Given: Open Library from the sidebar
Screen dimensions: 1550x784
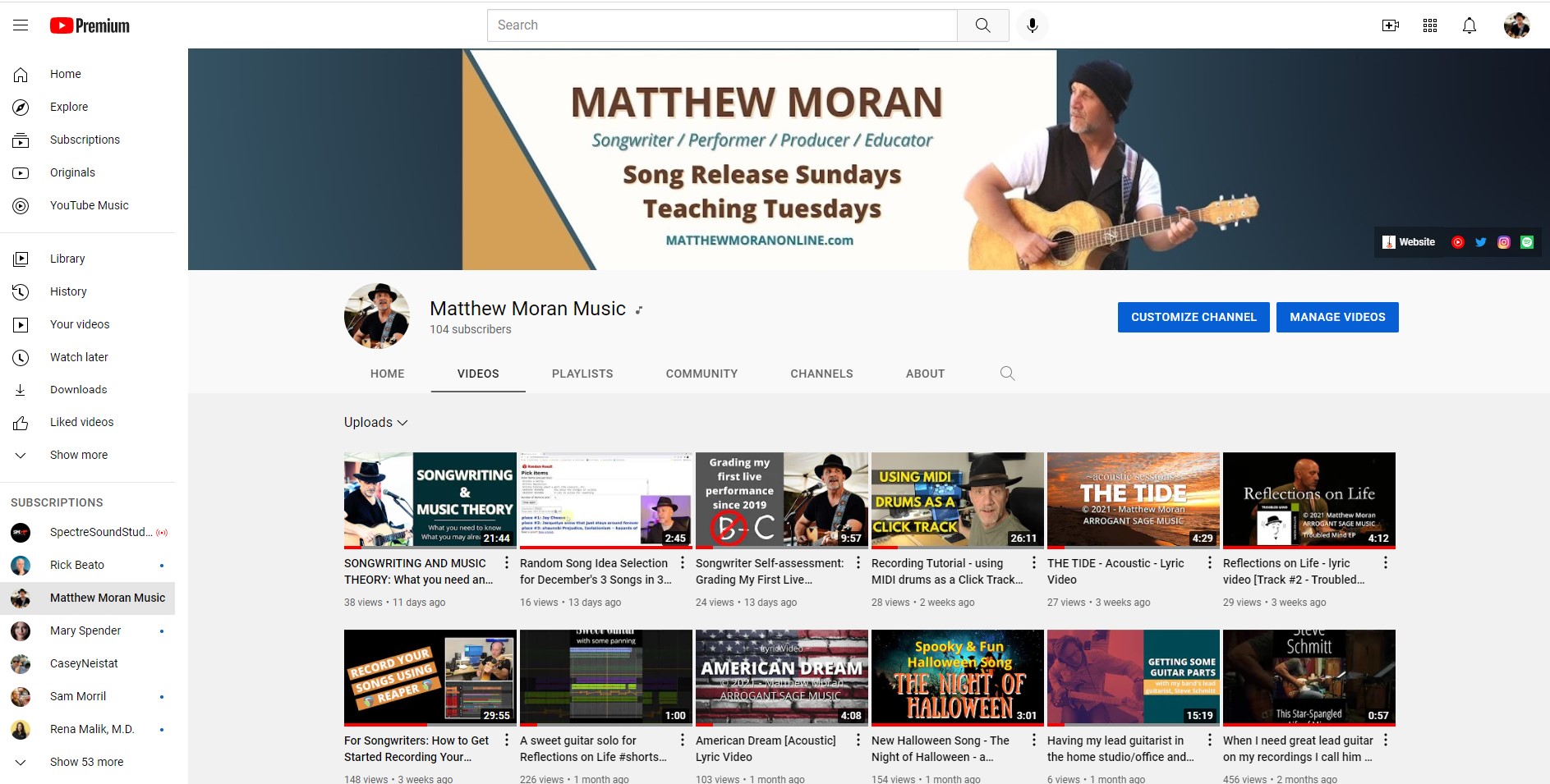Looking at the screenshot, I should (88, 259).
